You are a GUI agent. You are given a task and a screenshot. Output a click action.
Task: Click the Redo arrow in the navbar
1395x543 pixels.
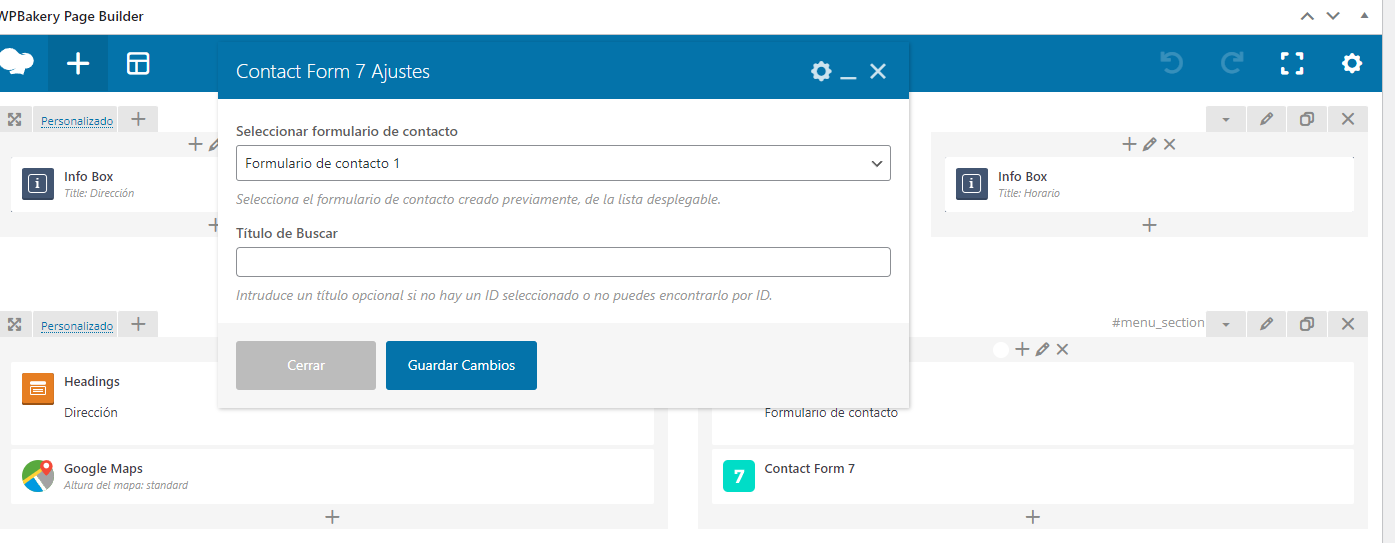click(x=1232, y=64)
